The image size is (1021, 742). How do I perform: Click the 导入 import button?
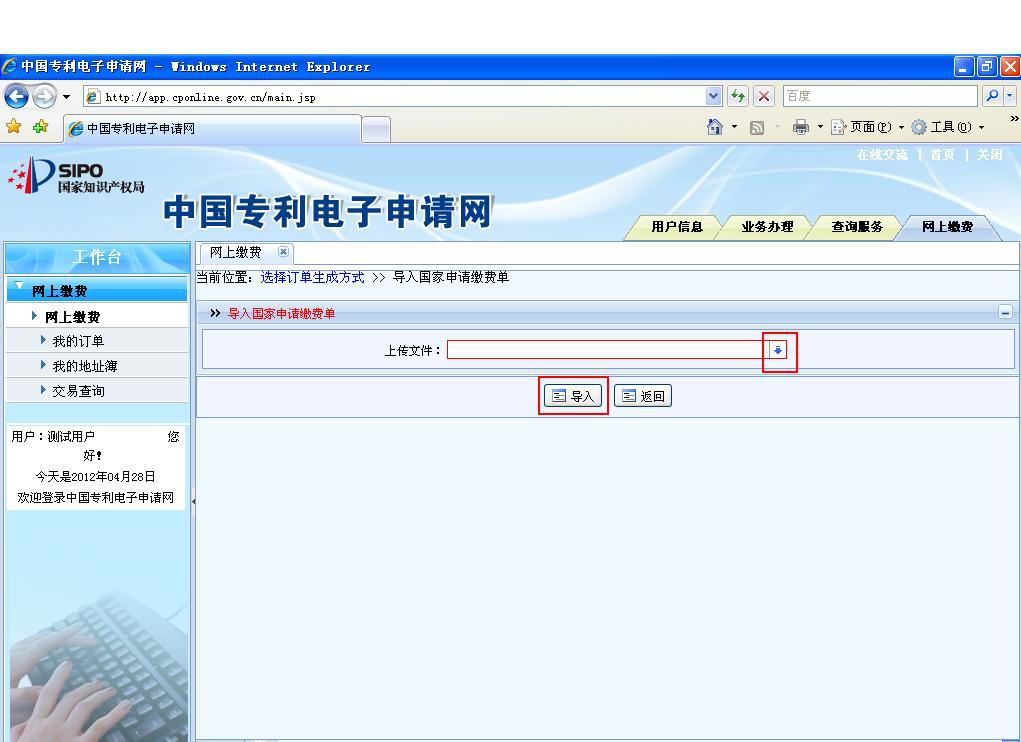point(573,396)
